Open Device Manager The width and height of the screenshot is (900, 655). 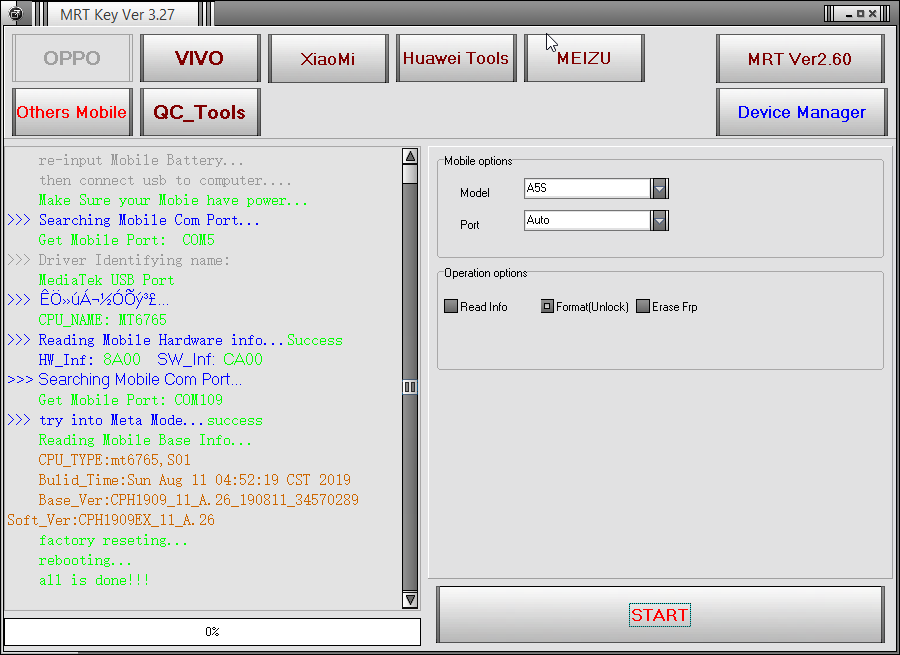click(801, 112)
